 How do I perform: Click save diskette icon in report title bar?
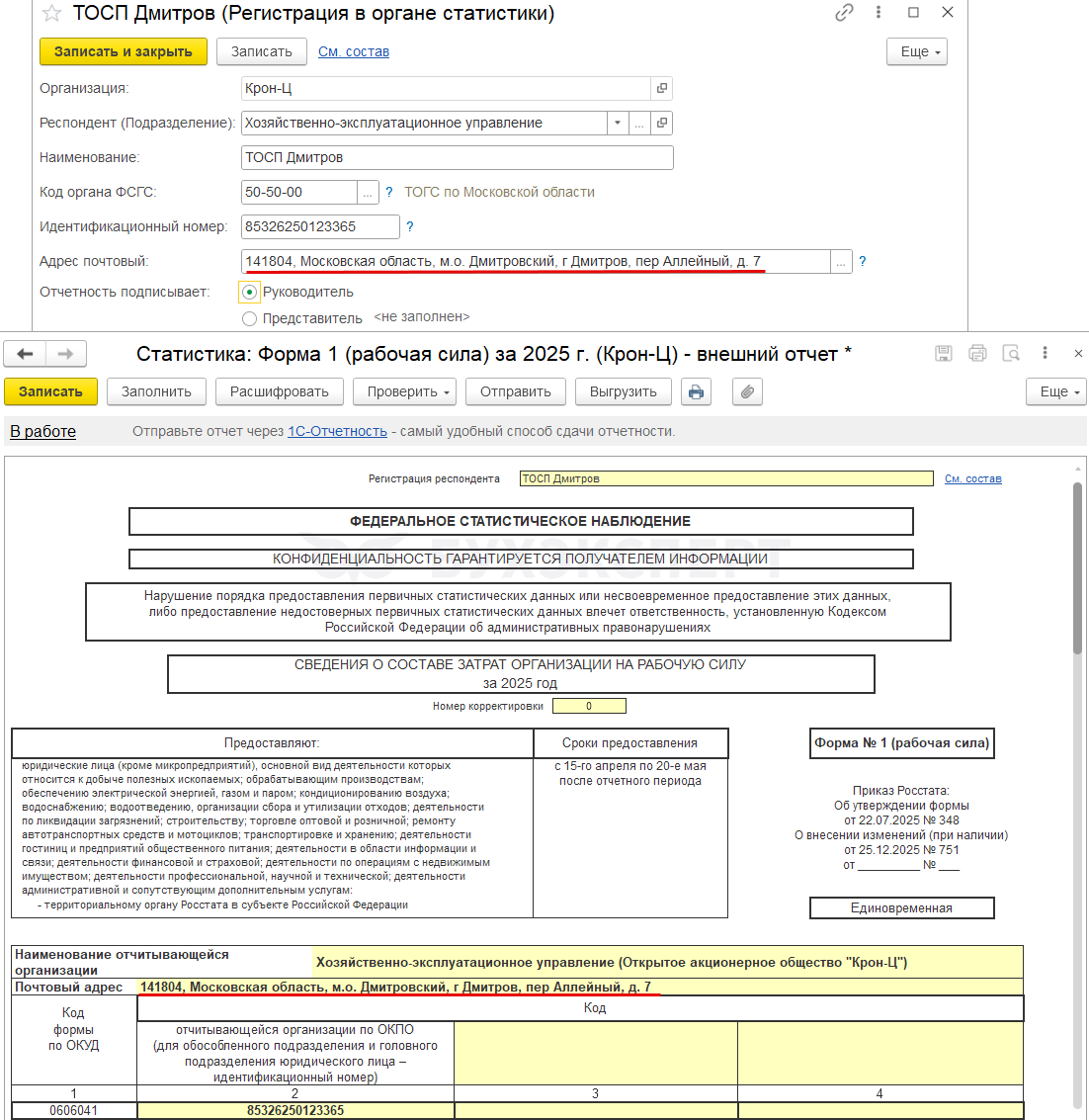pyautogui.click(x=944, y=353)
